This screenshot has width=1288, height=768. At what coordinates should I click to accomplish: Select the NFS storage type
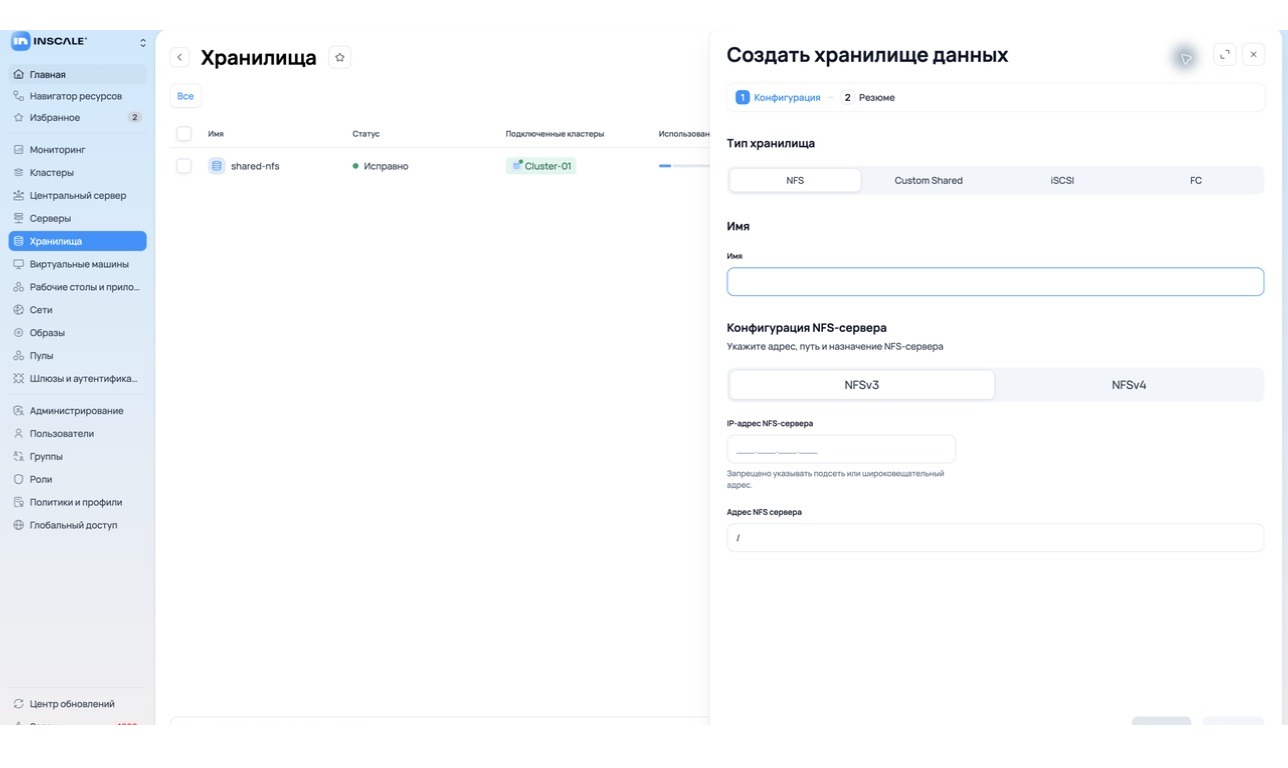[x=795, y=181]
